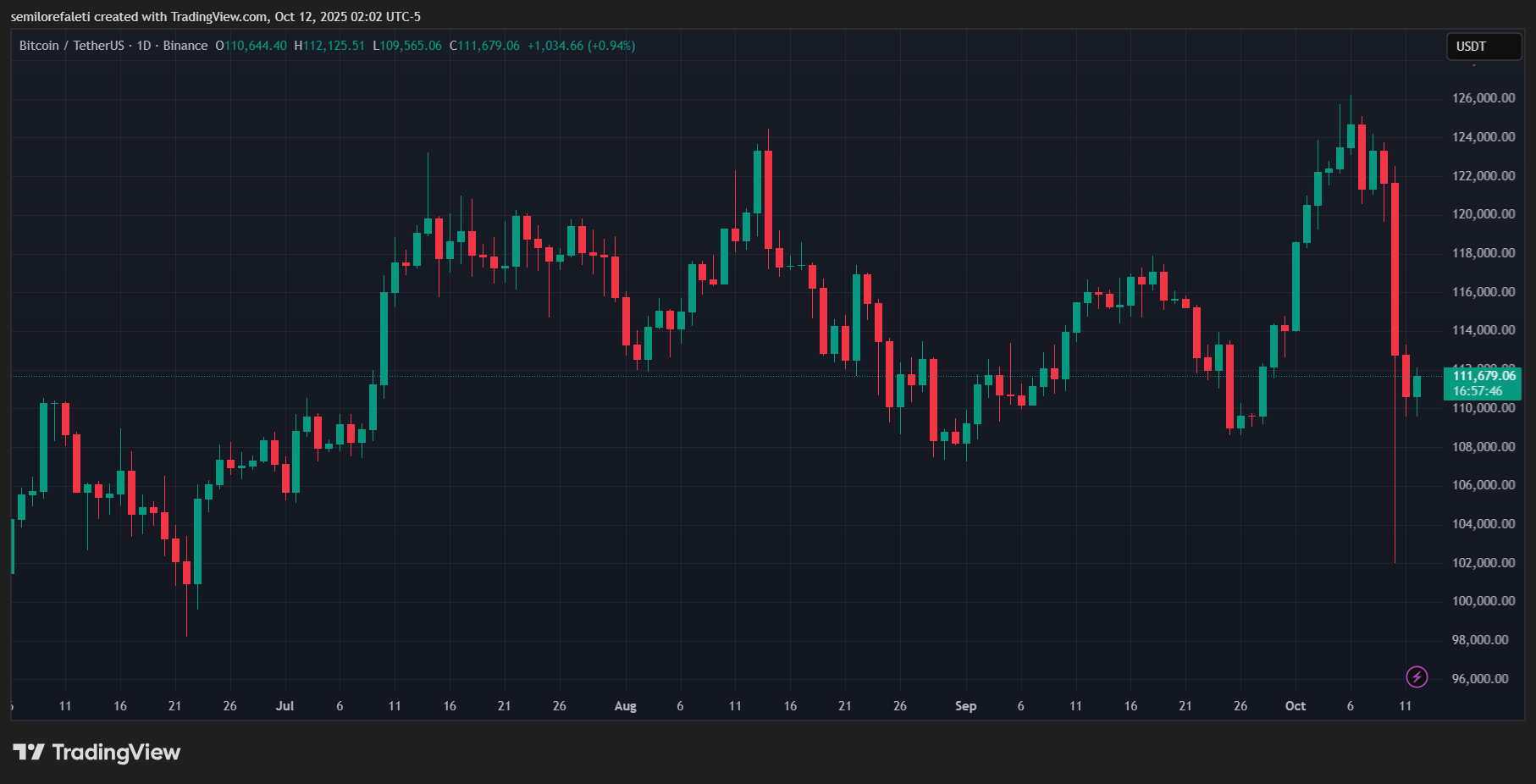Select the Bitcoin / TetherUS symbol title

pos(71,46)
